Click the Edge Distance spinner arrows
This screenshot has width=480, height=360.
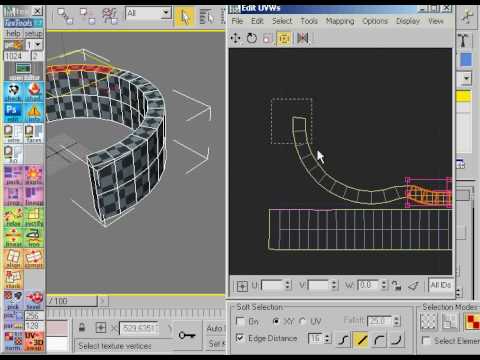(x=327, y=339)
